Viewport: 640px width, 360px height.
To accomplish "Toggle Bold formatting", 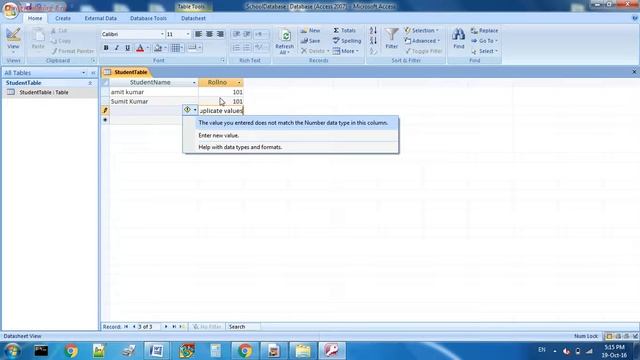I will point(106,48).
